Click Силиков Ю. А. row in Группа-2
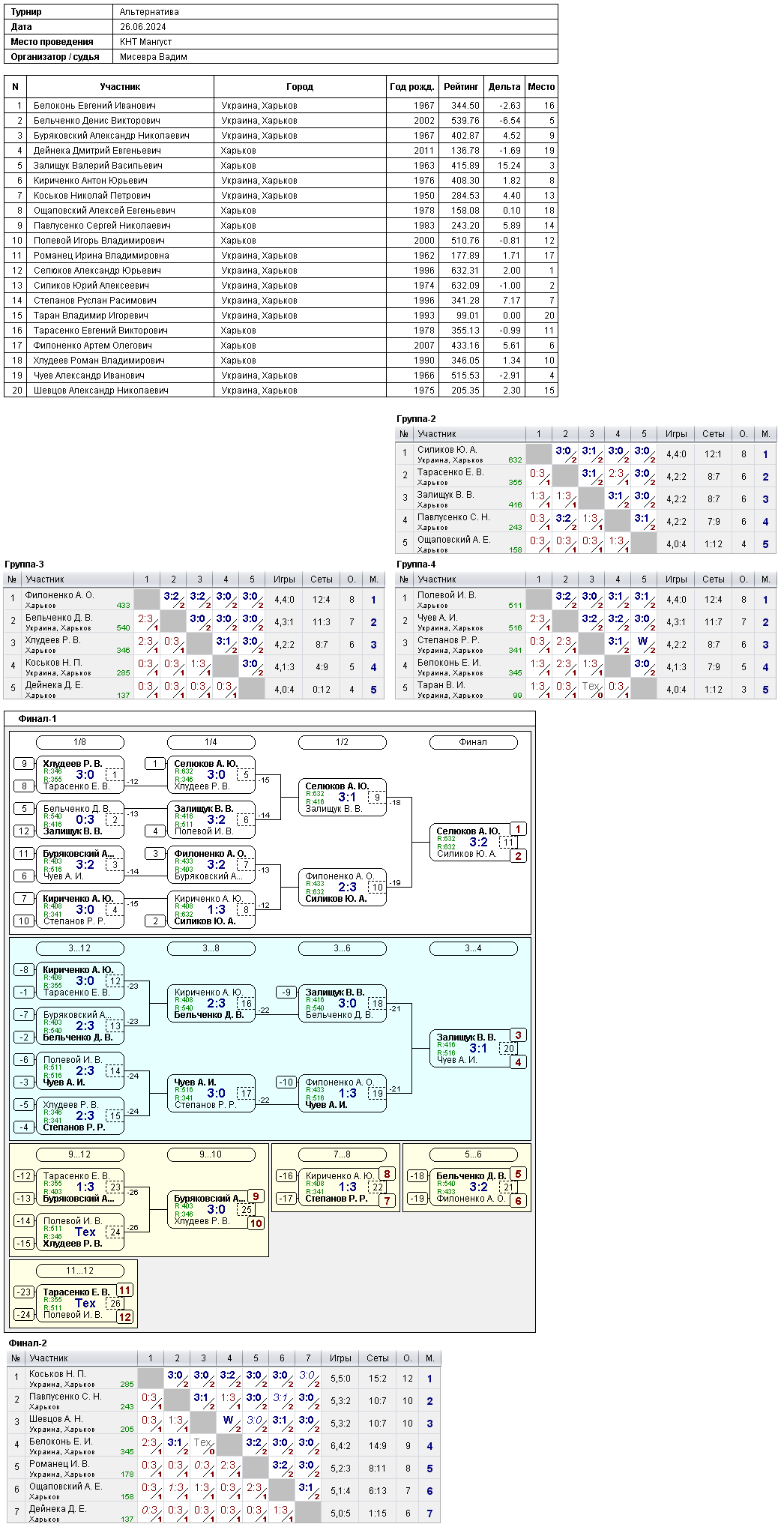Image resolution: width=784 pixels, height=1527 pixels. pos(586,454)
